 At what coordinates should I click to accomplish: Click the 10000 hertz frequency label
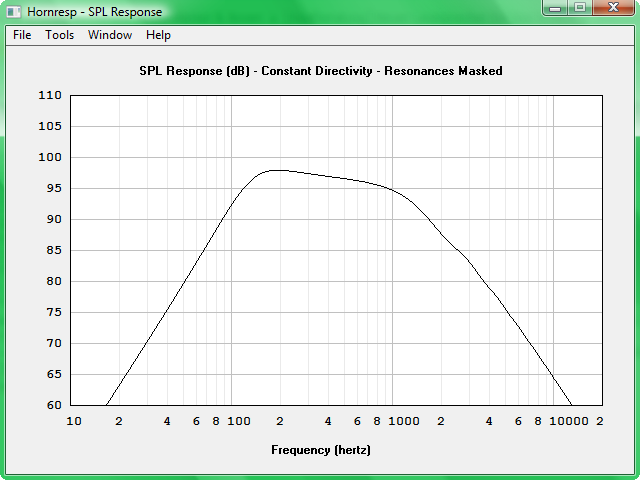click(x=569, y=421)
